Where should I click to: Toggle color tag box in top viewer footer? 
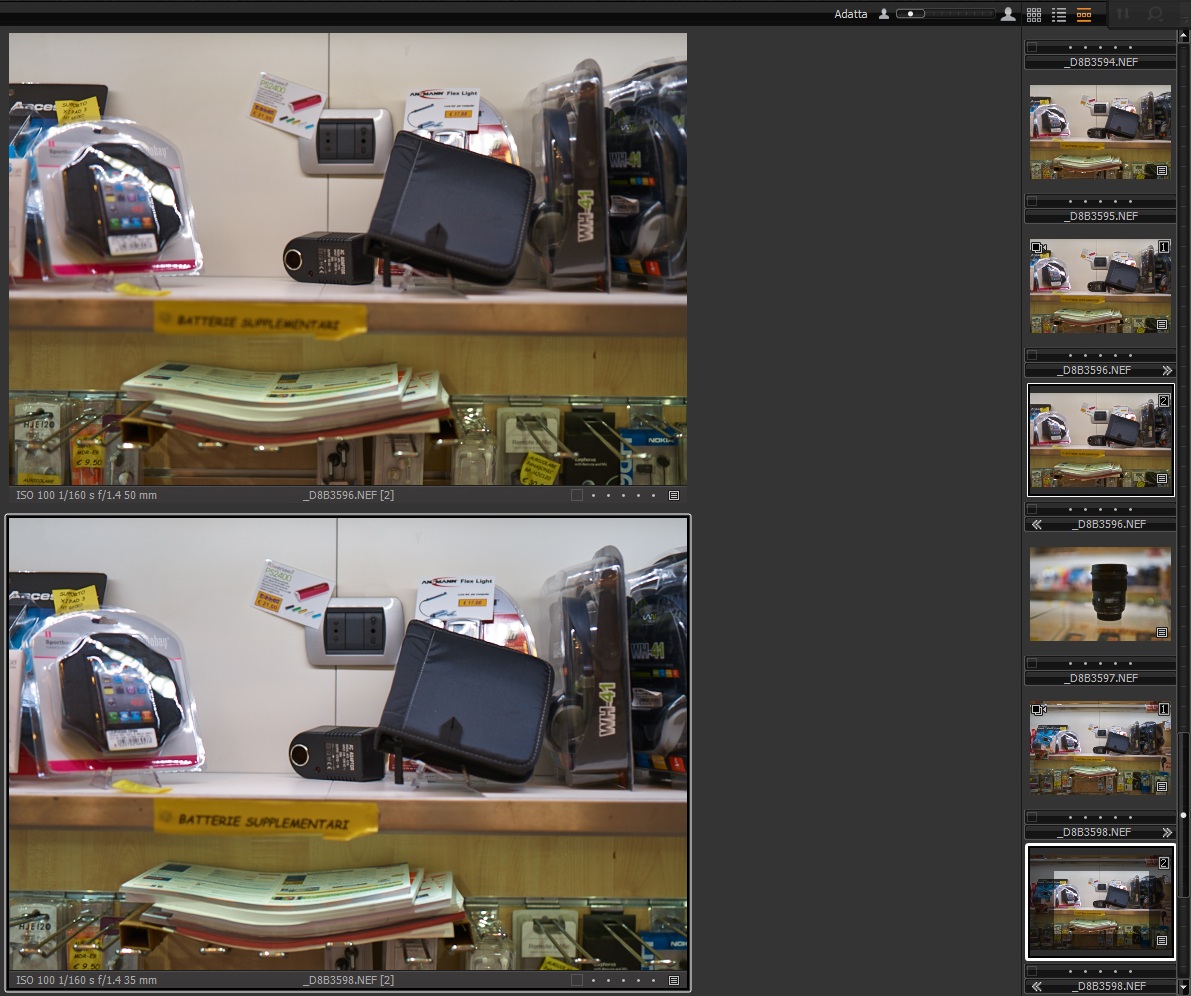(x=577, y=495)
